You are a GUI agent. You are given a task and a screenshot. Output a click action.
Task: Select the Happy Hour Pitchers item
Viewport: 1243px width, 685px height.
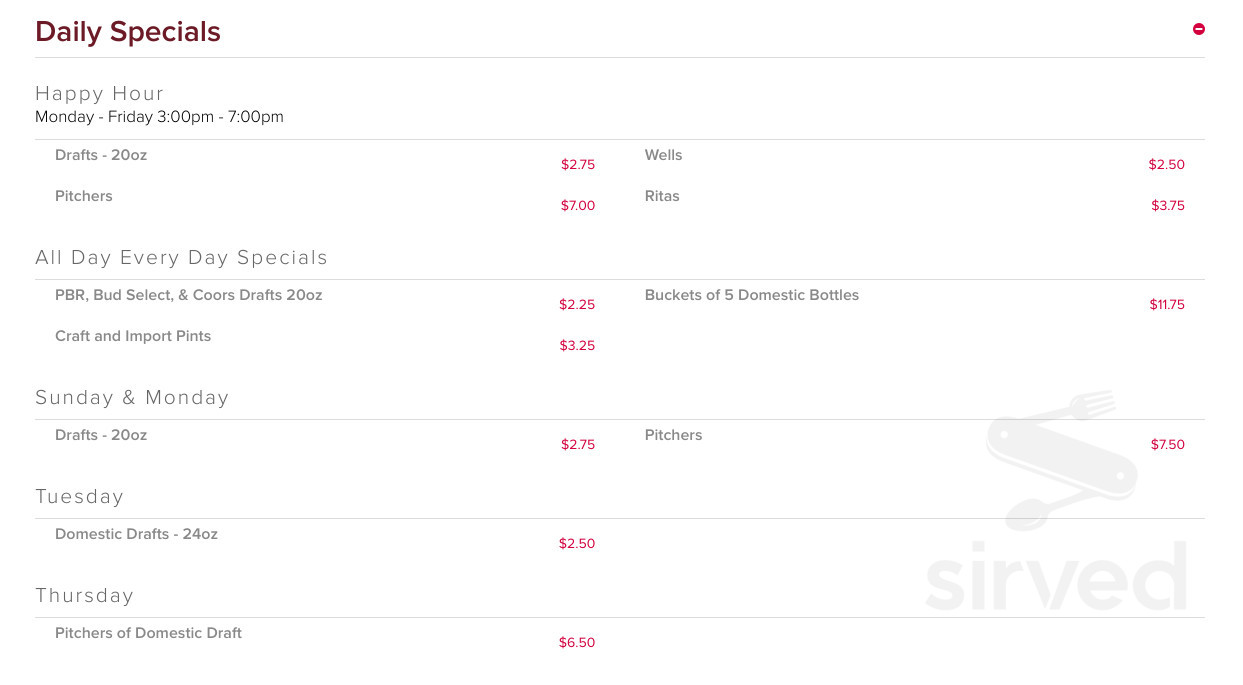(84, 196)
